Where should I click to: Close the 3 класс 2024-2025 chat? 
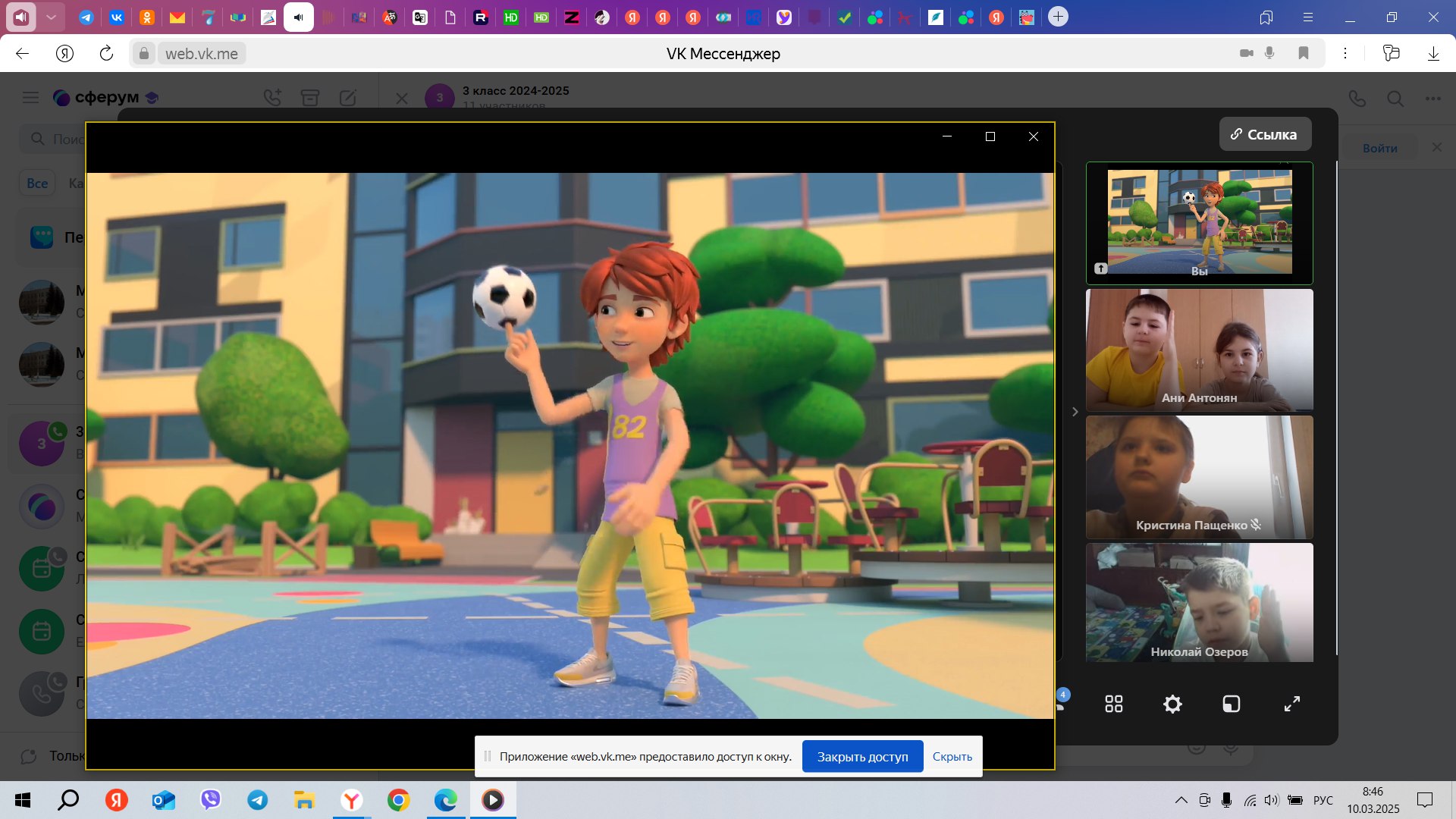(x=402, y=99)
